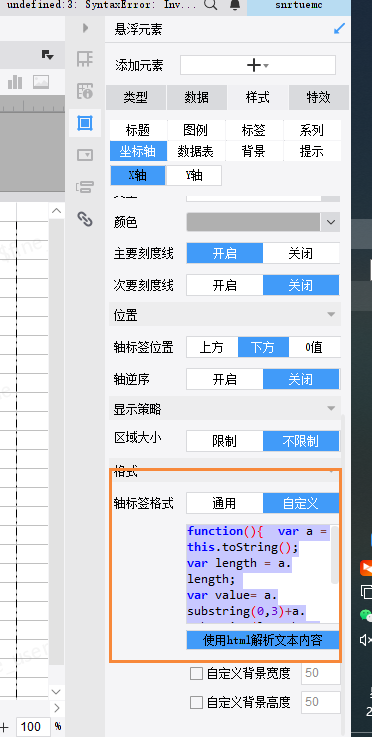
Task: Set 轴标签格式 to 通用
Action: [x=225, y=503]
